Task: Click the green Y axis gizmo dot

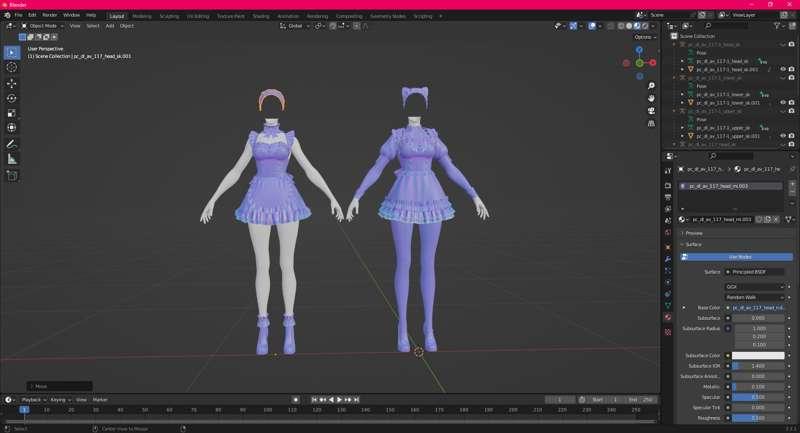Action: 639,63
